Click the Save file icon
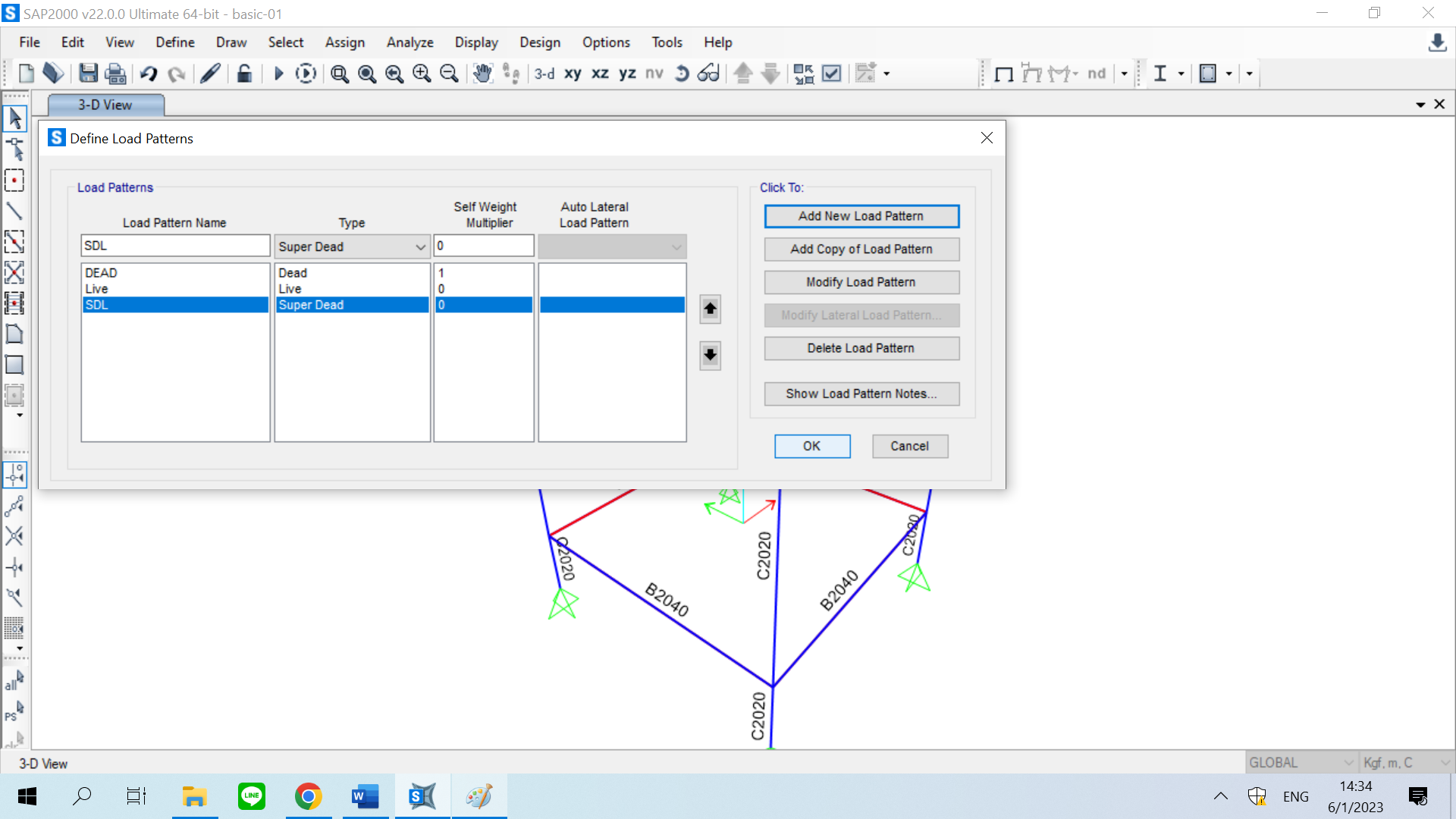 click(x=88, y=74)
